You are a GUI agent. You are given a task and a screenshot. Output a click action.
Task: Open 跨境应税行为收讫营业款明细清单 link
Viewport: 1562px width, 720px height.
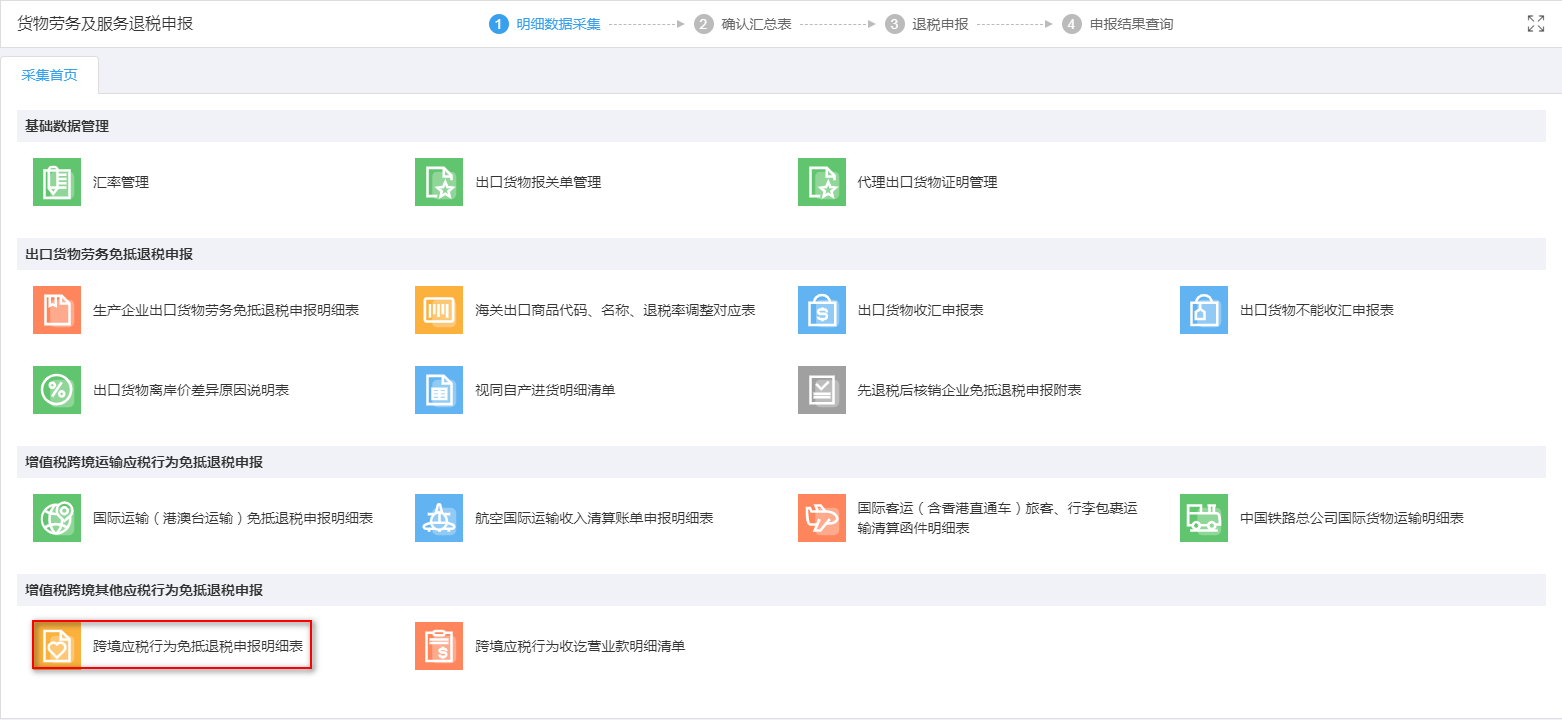pos(580,646)
